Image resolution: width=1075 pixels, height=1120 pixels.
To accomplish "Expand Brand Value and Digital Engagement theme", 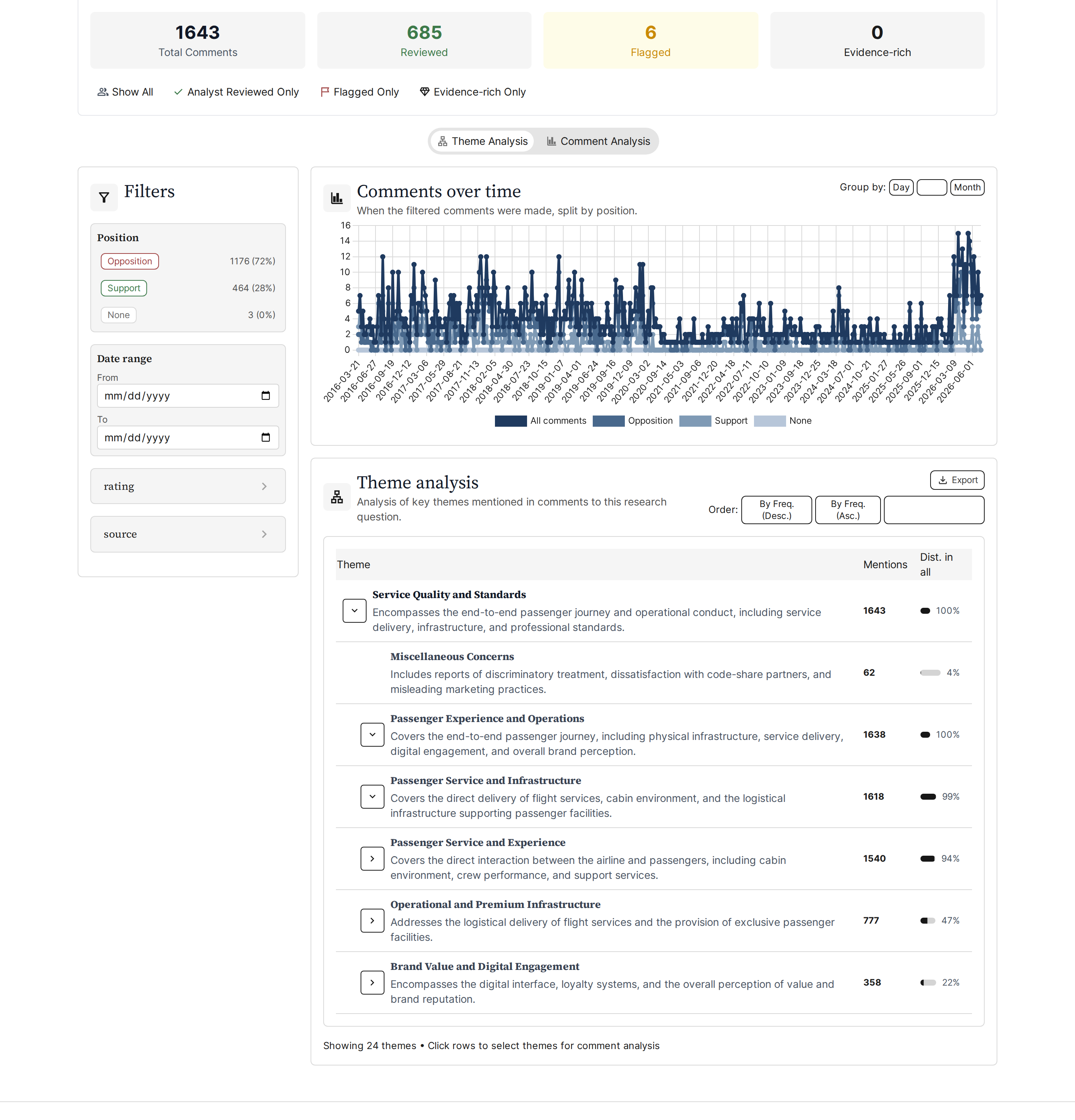I will [x=372, y=983].
